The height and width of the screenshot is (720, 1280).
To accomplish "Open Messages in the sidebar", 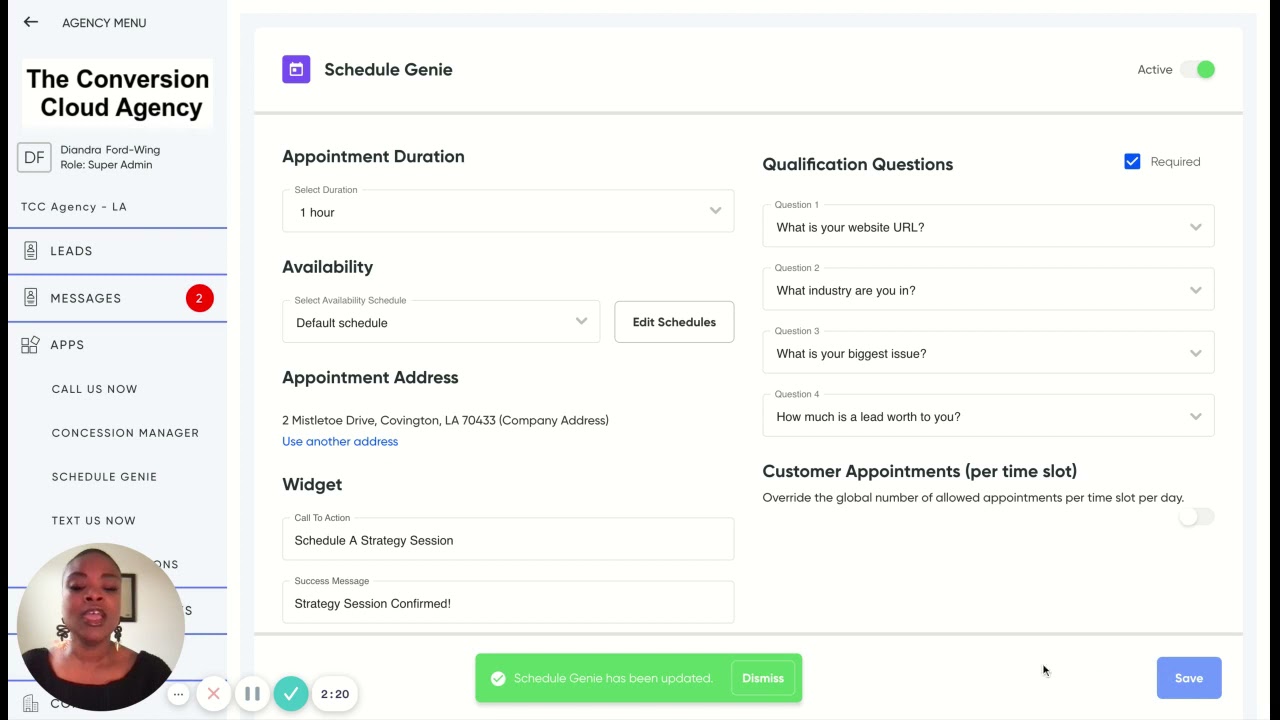I will (117, 298).
